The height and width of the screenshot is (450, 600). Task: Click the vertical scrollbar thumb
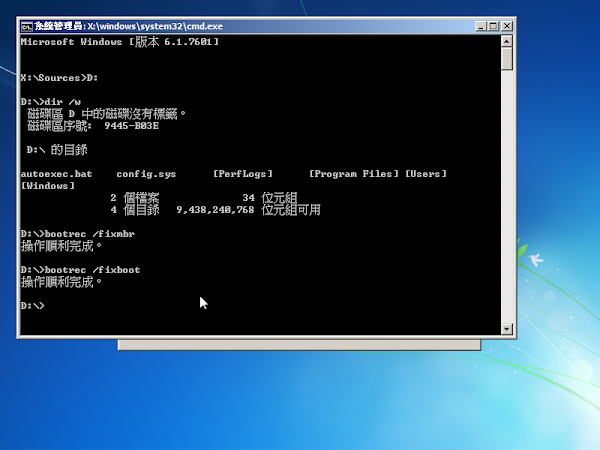click(x=507, y=59)
